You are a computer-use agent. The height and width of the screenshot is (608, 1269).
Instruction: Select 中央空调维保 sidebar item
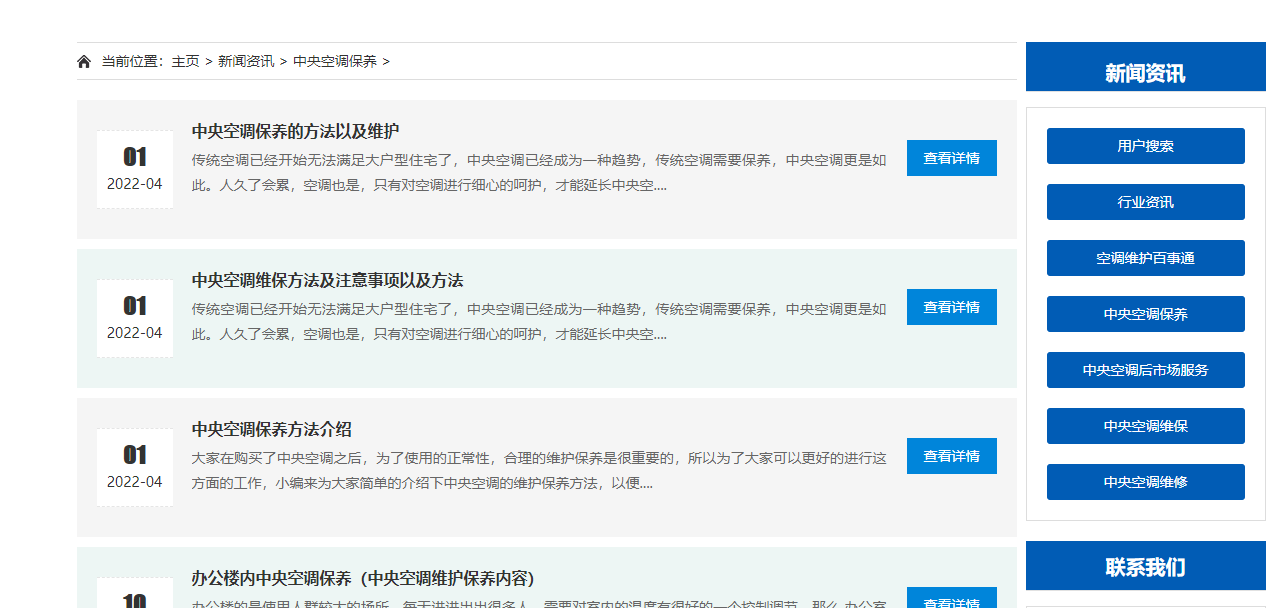point(1145,426)
